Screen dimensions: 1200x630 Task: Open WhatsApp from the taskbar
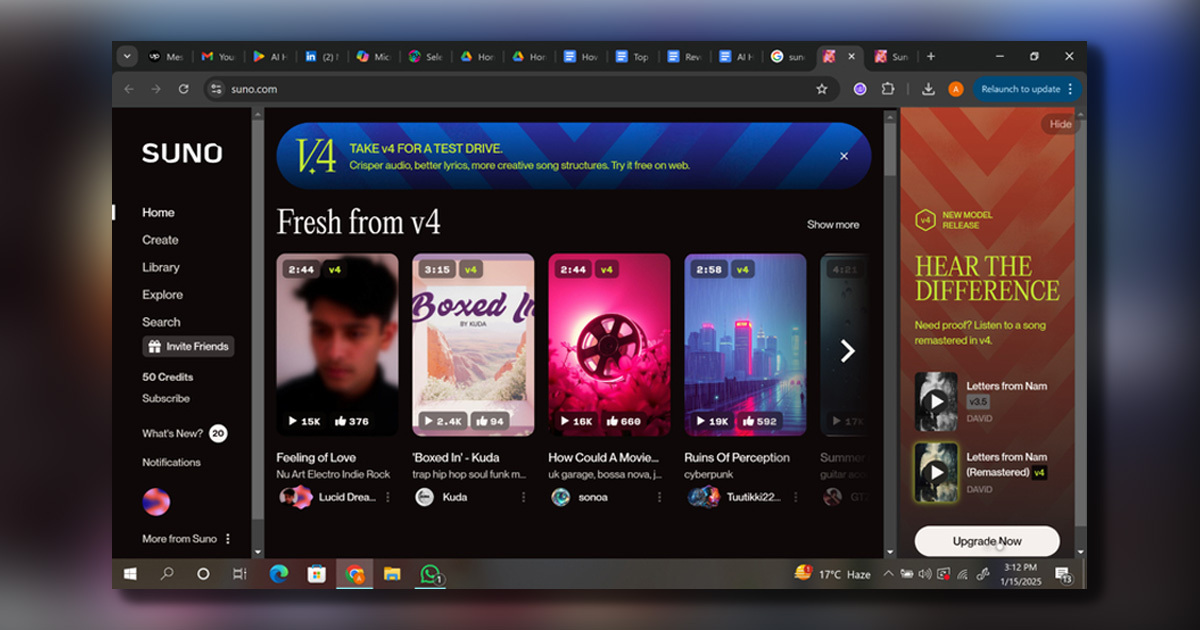coord(430,574)
